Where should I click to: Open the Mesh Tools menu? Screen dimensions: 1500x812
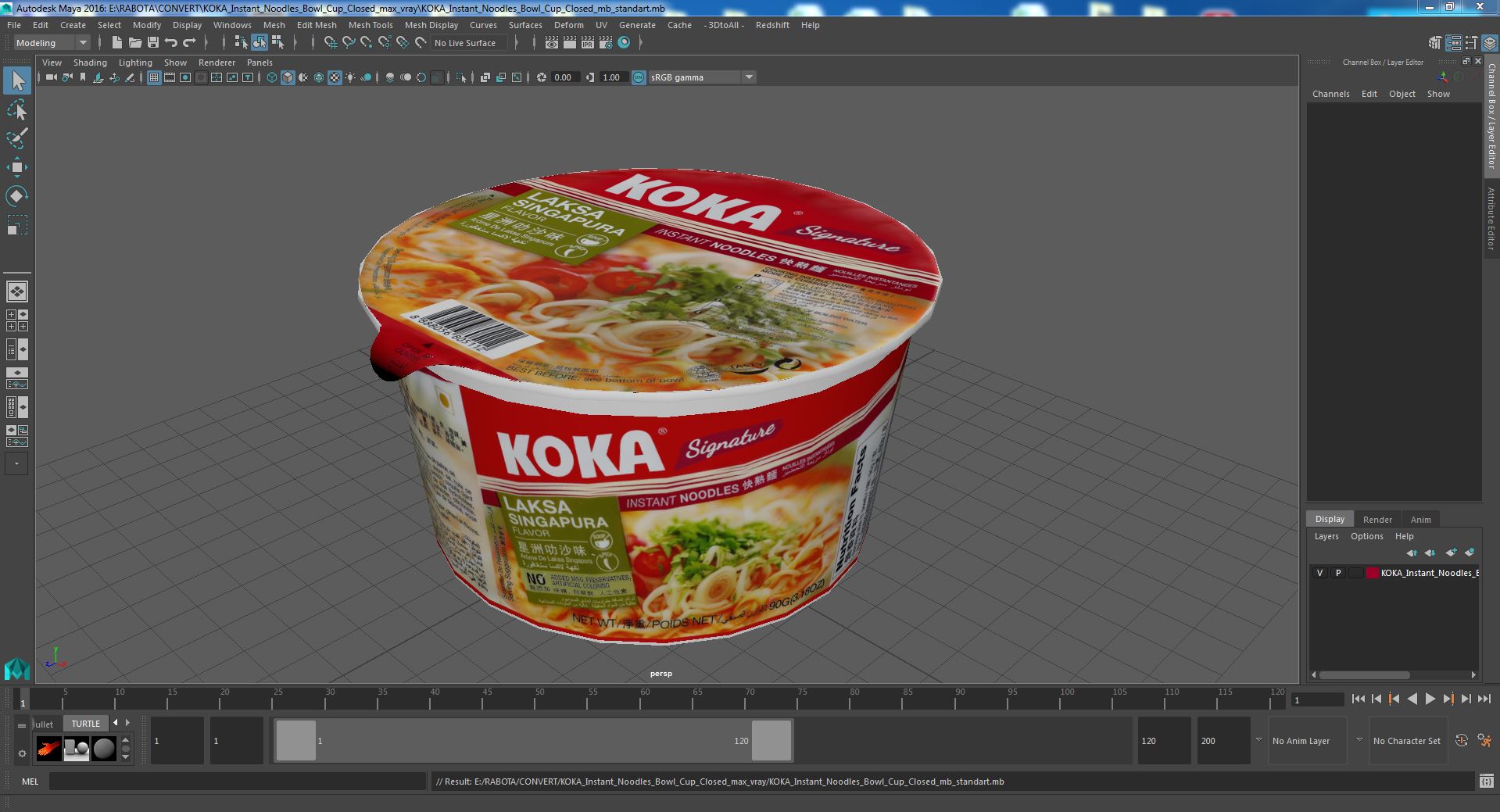point(371,25)
